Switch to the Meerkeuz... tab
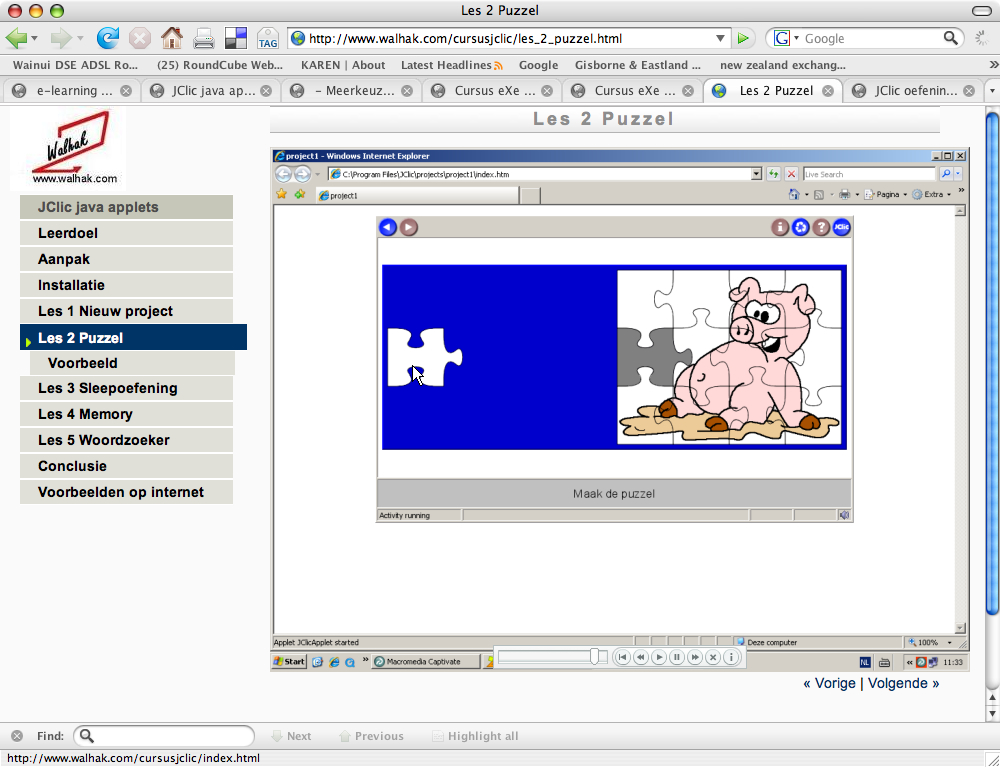The height and width of the screenshot is (767, 1000). pyautogui.click(x=351, y=91)
